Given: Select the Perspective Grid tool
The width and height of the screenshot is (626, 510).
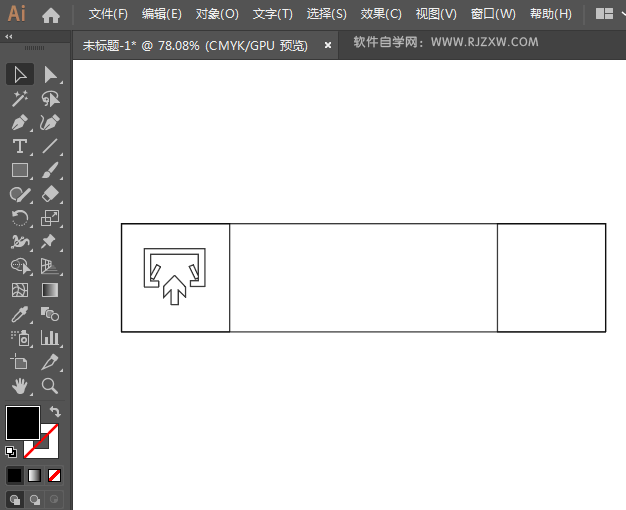Looking at the screenshot, I should [x=51, y=266].
